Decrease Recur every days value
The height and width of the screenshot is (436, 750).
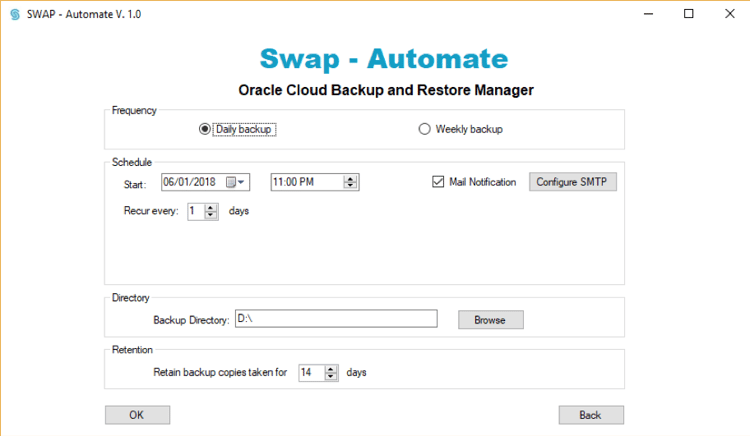(210, 215)
